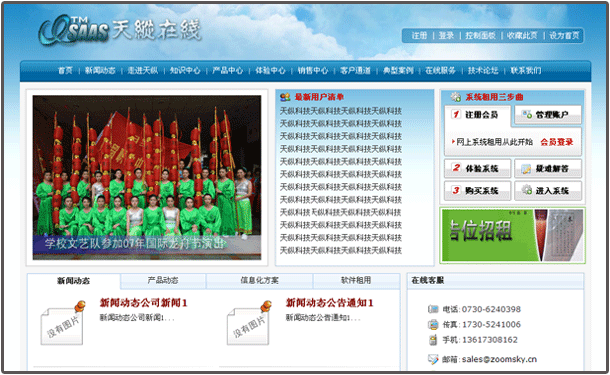This screenshot has width=610, height=375.
Task: Click the 进入系统 button
Action: tap(548, 191)
